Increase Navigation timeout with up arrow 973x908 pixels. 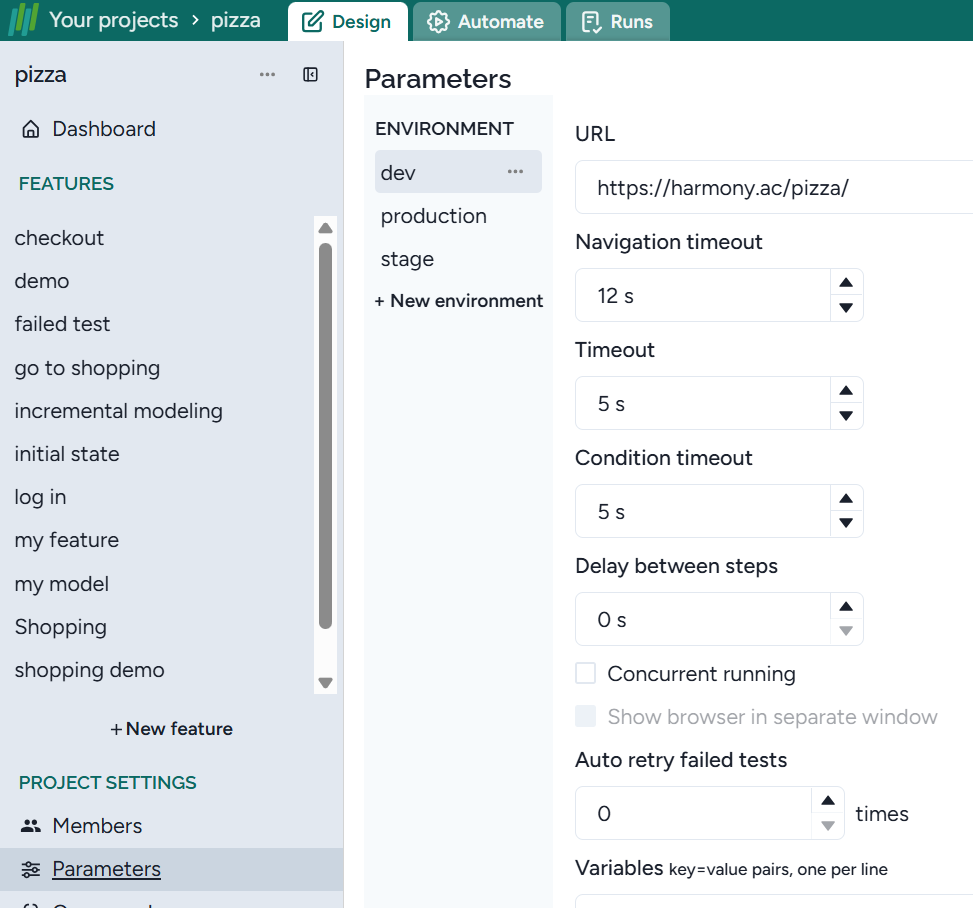[846, 283]
